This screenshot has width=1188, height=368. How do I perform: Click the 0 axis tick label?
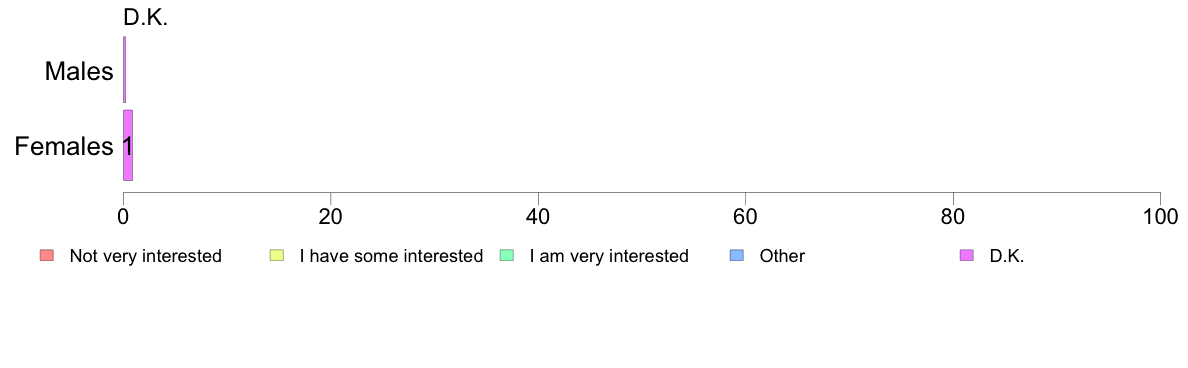pyautogui.click(x=123, y=216)
